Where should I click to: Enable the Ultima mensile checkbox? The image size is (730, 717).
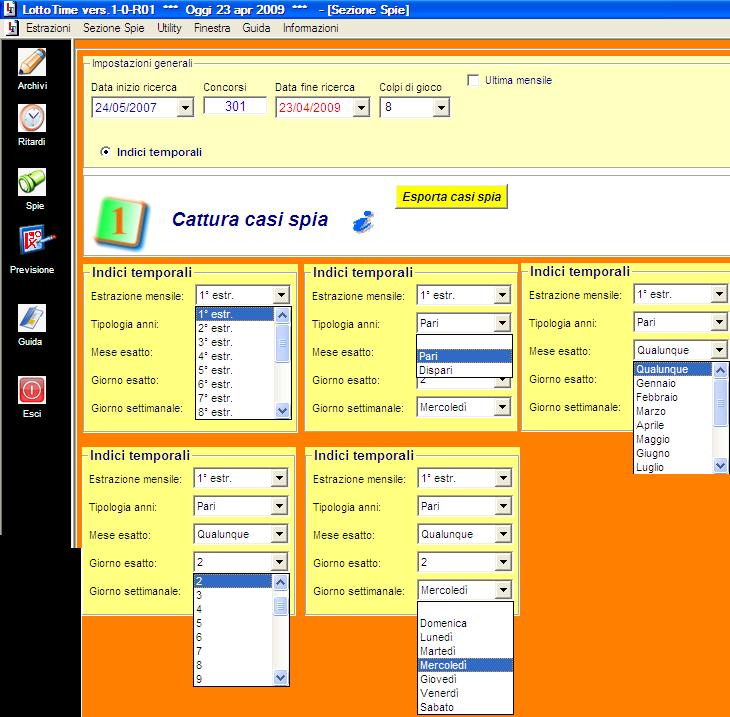point(473,80)
